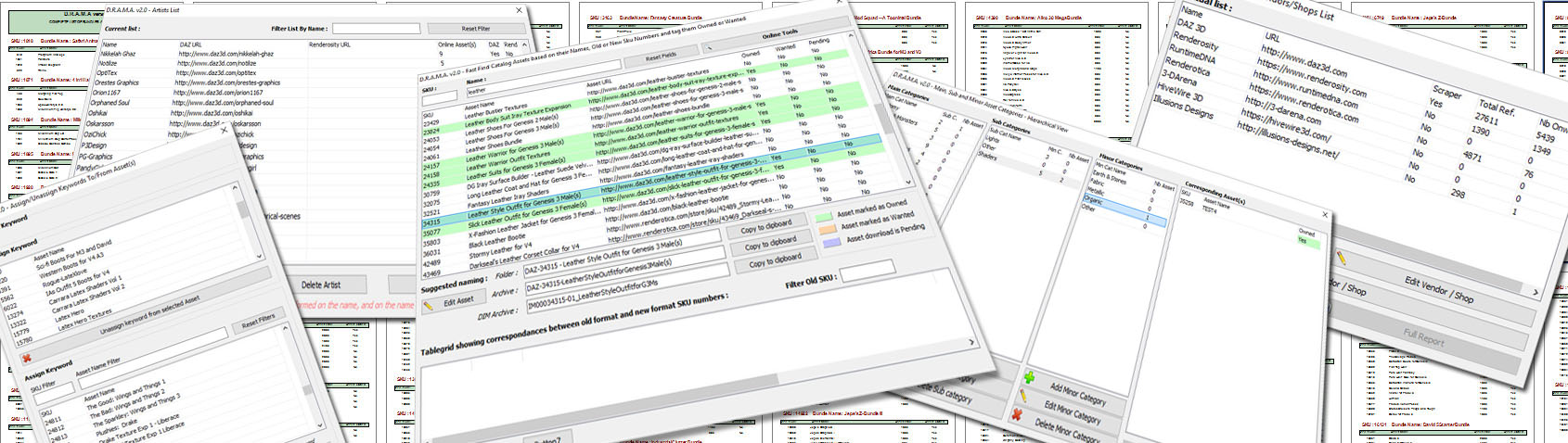Click the Total Ref. column header in vendors list
1568x443 pixels.
coord(1497,108)
